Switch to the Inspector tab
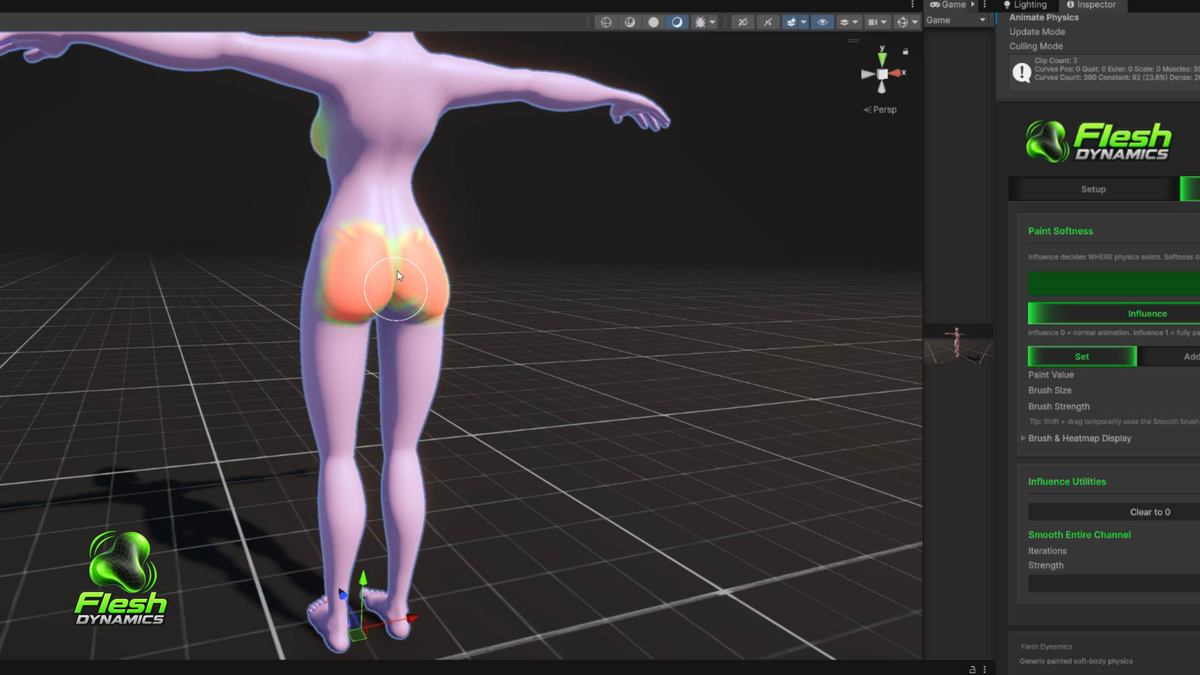The width and height of the screenshot is (1200, 675). [x=1090, y=5]
